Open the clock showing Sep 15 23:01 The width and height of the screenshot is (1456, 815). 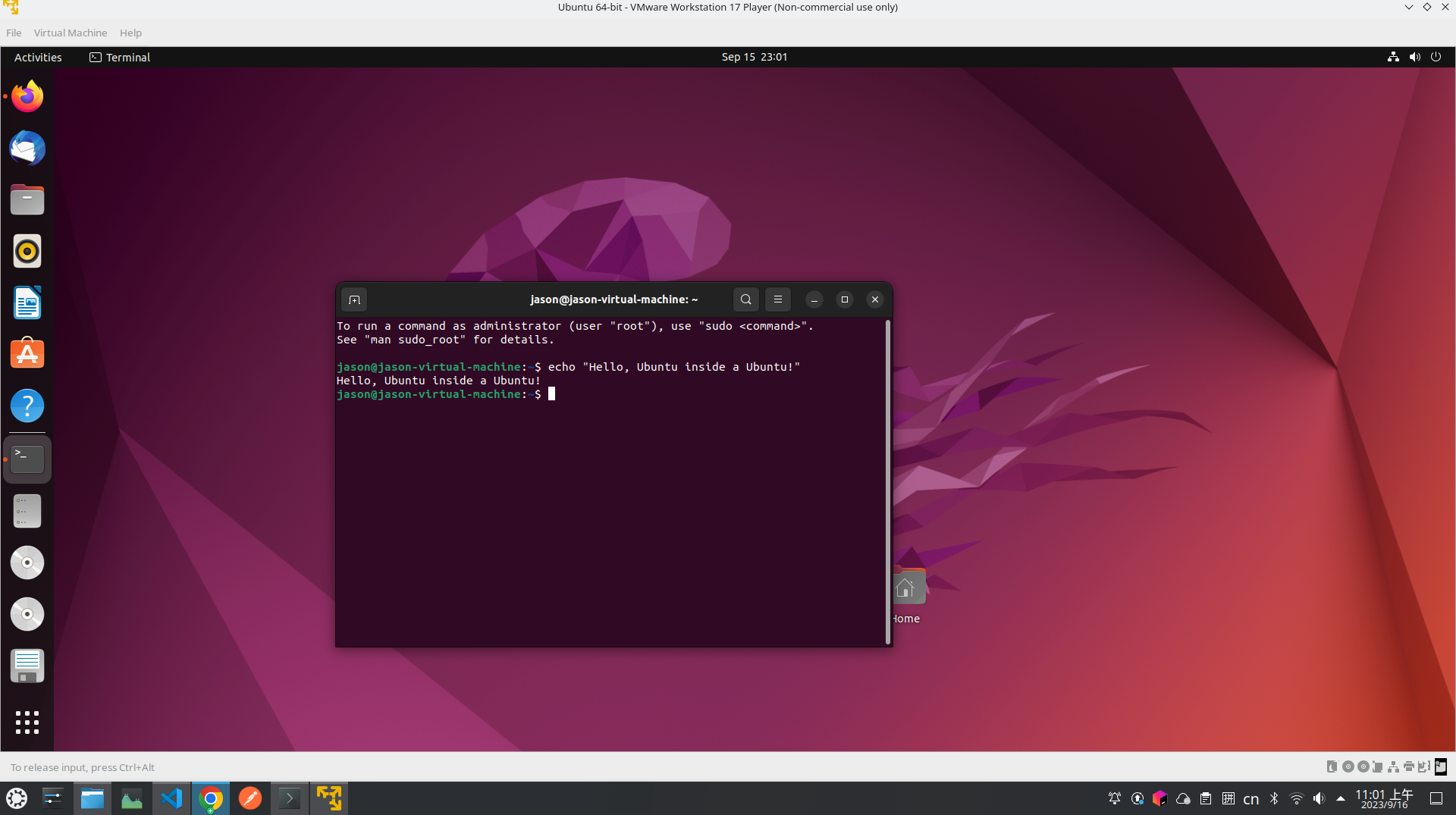pos(754,57)
